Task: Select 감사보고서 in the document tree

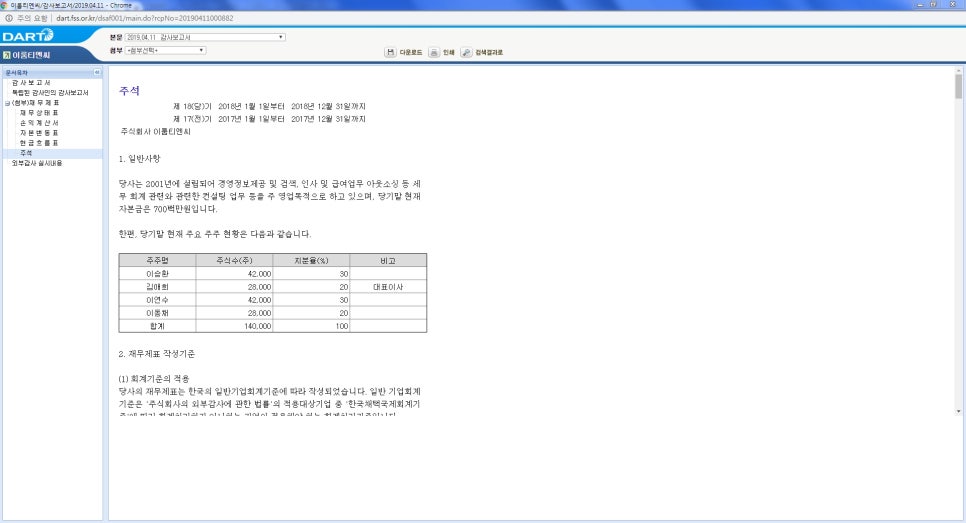Action: tap(31, 83)
